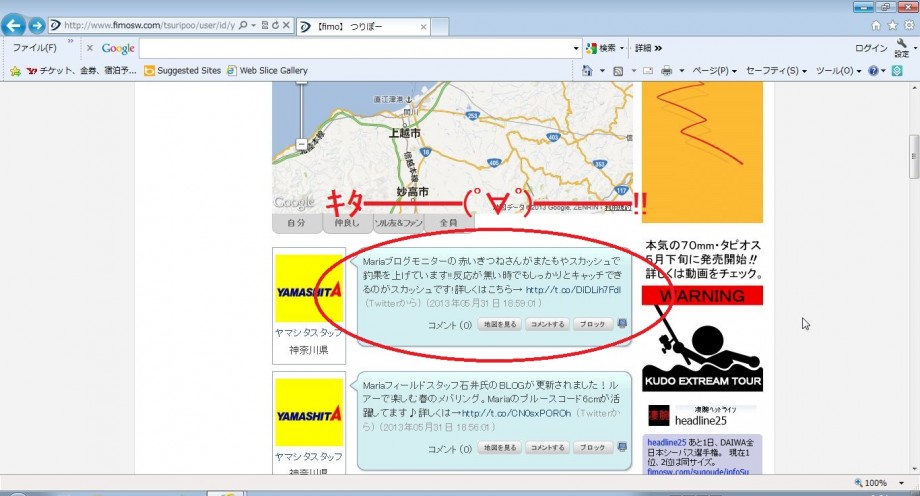Stop loading with the address bar X
Image resolution: width=920 pixels, height=496 pixels.
[286, 25]
